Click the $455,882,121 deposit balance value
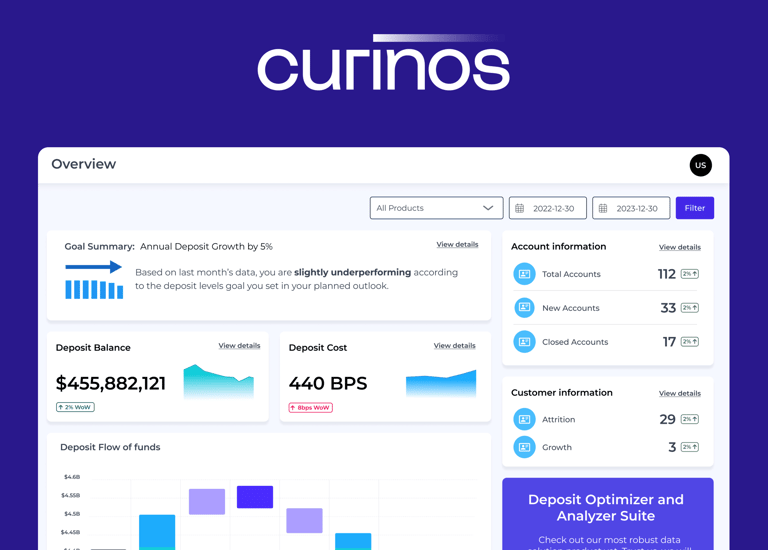Viewport: 768px width, 550px height. [111, 383]
